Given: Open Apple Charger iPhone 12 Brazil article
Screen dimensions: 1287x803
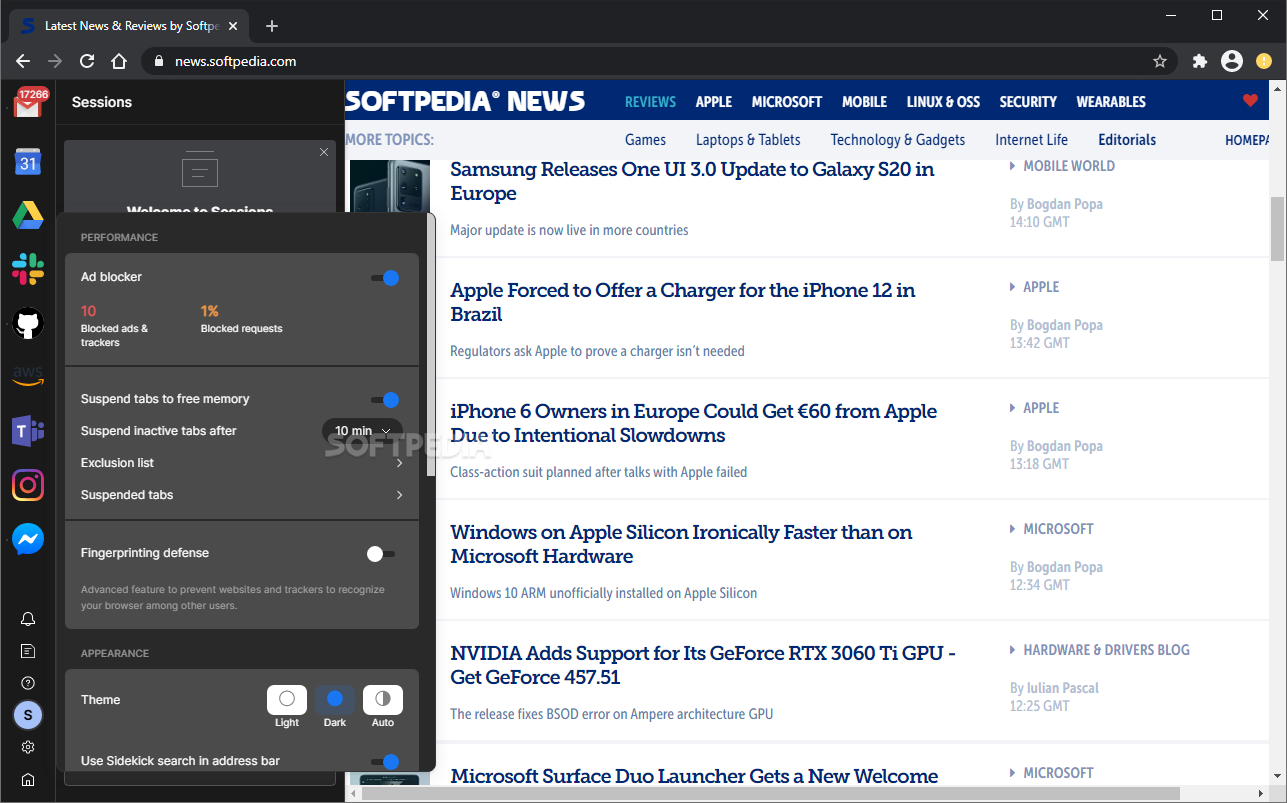Looking at the screenshot, I should pyautogui.click(x=683, y=302).
